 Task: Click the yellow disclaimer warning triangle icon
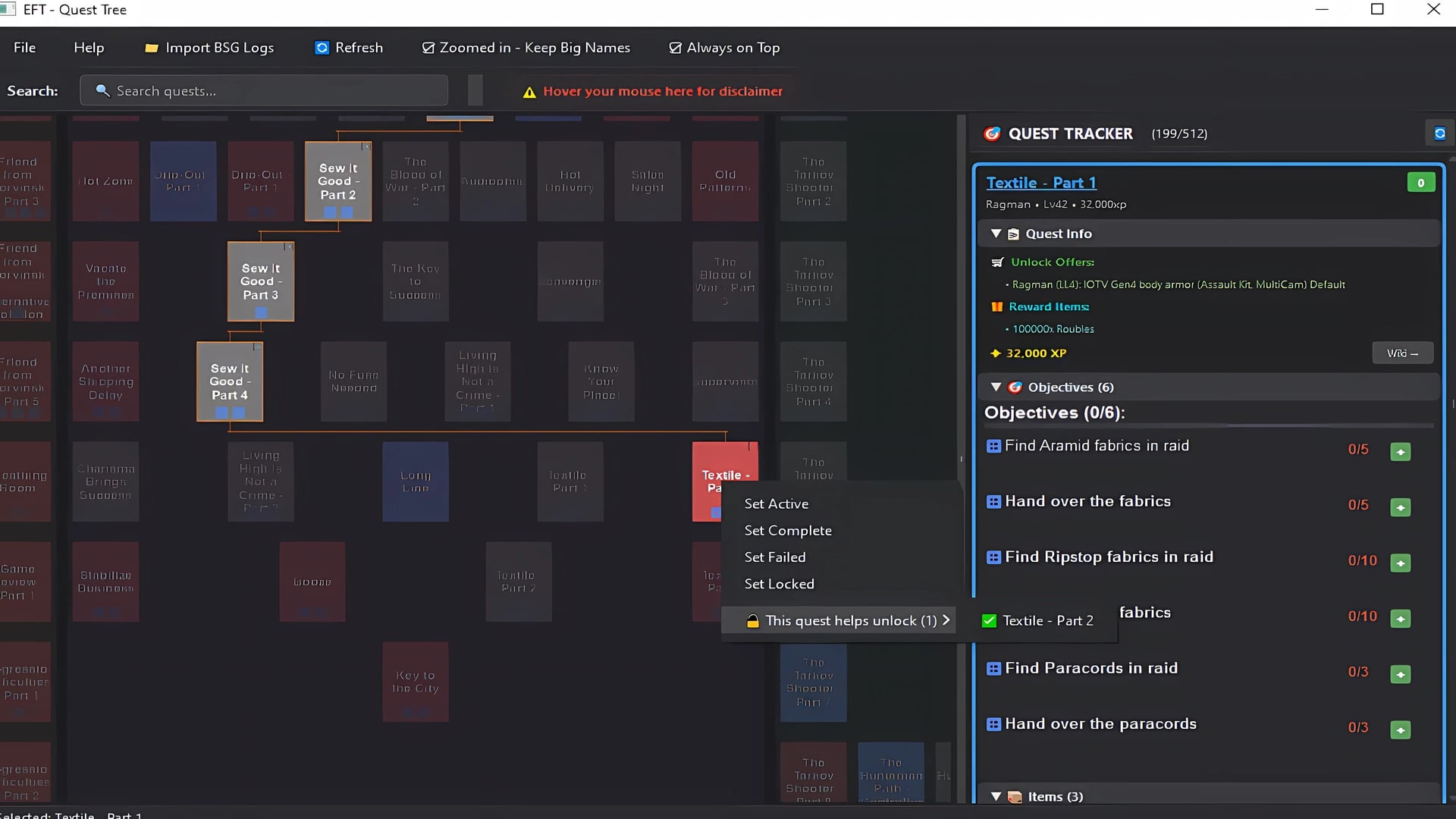click(529, 92)
